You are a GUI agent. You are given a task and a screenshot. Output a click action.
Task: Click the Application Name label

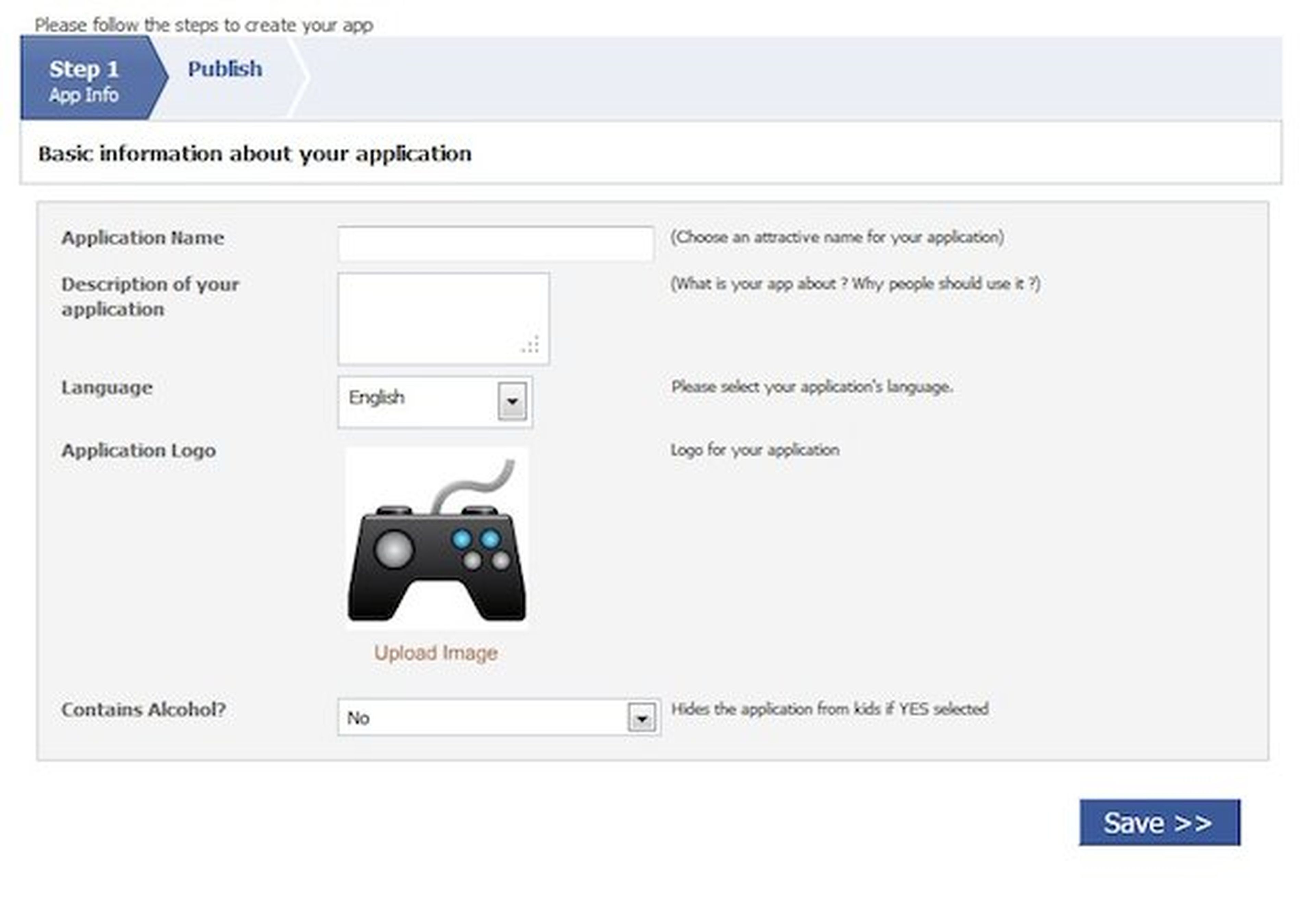pyautogui.click(x=142, y=238)
